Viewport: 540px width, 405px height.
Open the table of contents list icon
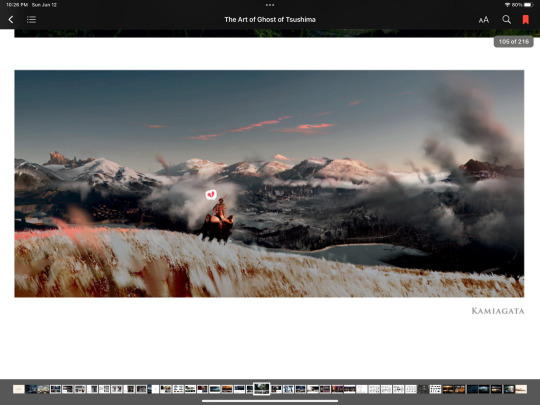pyautogui.click(x=31, y=20)
